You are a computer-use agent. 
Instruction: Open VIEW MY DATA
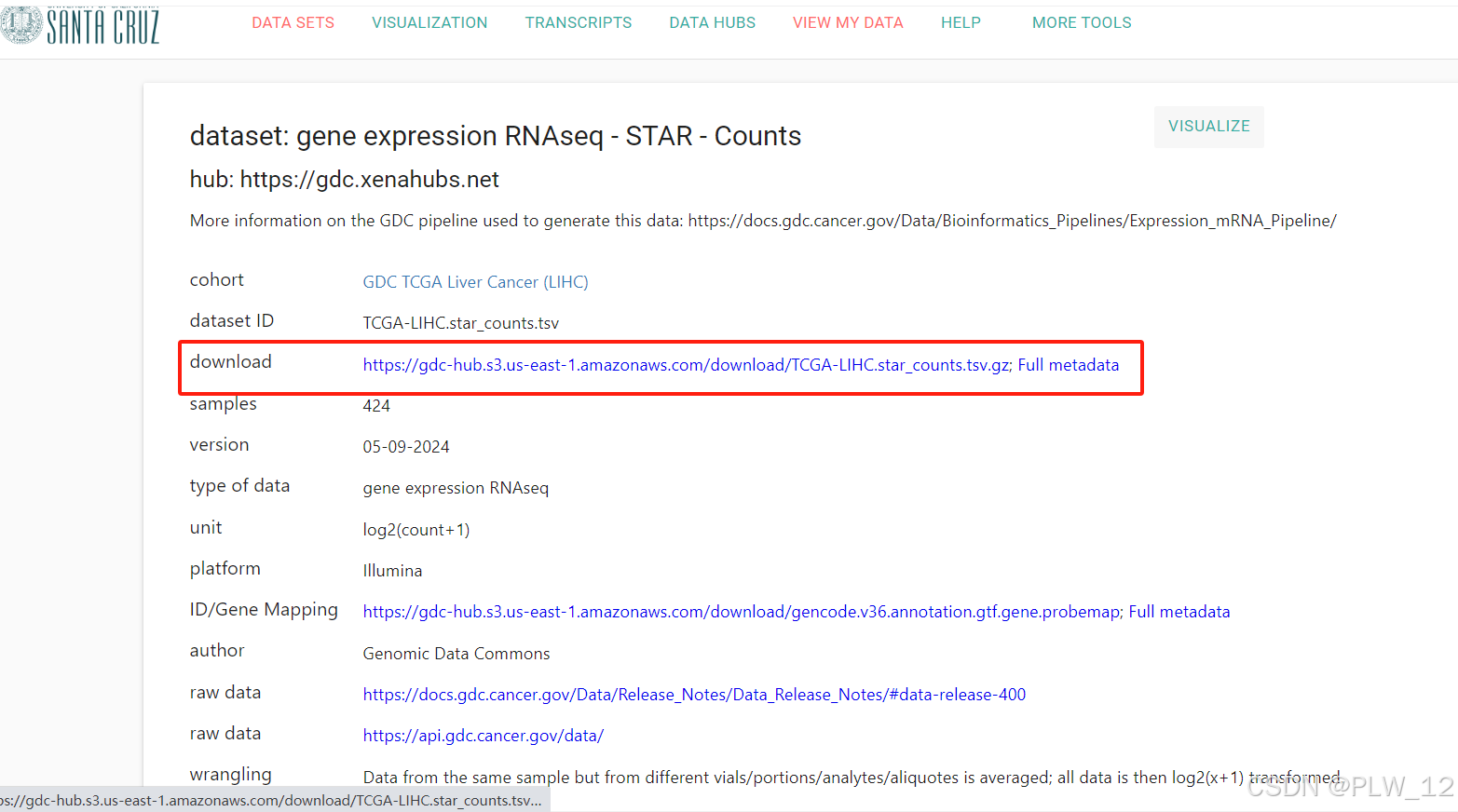(848, 22)
